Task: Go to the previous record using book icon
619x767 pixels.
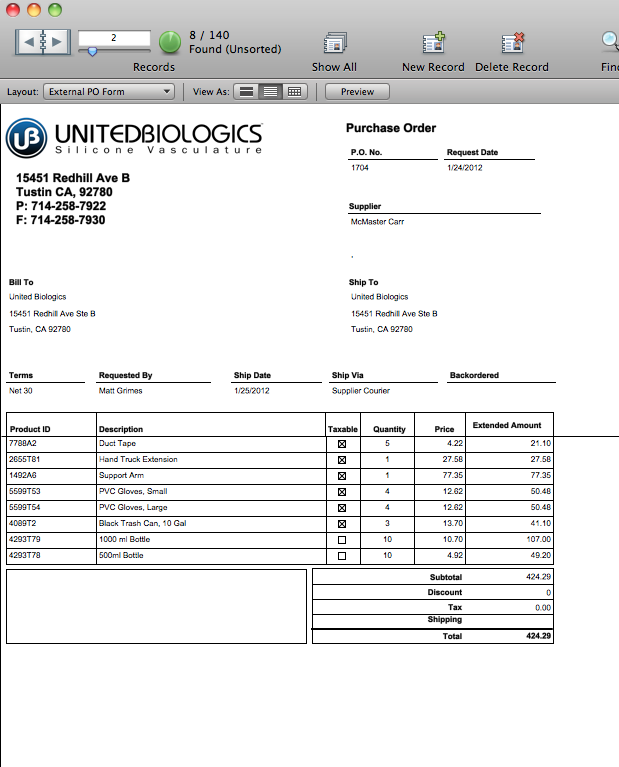Action: 30,41
